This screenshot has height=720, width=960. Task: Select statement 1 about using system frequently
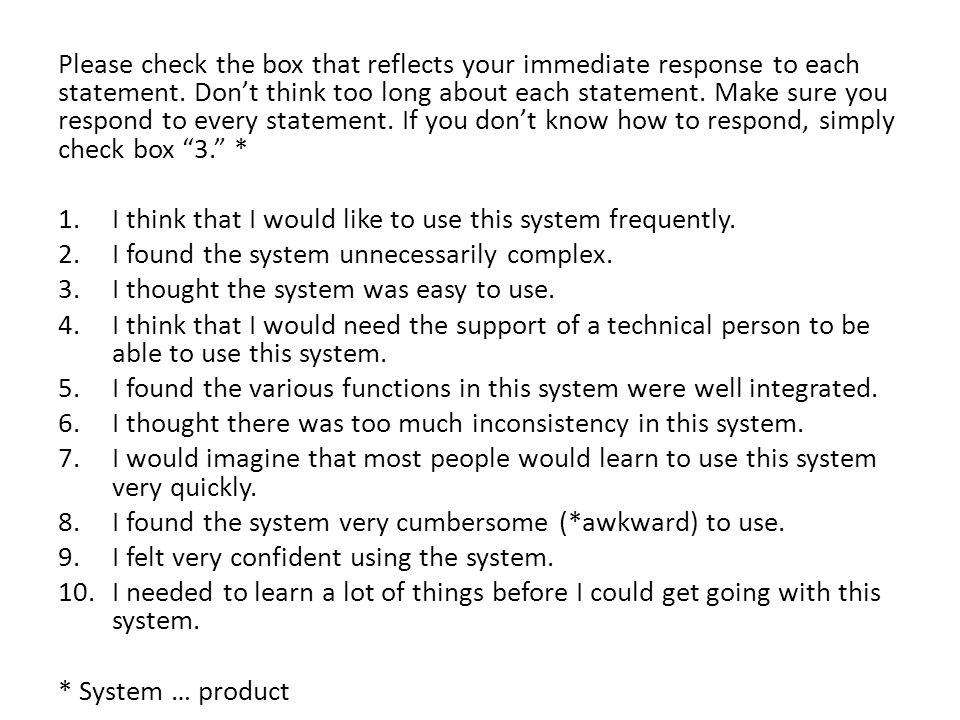pos(424,220)
